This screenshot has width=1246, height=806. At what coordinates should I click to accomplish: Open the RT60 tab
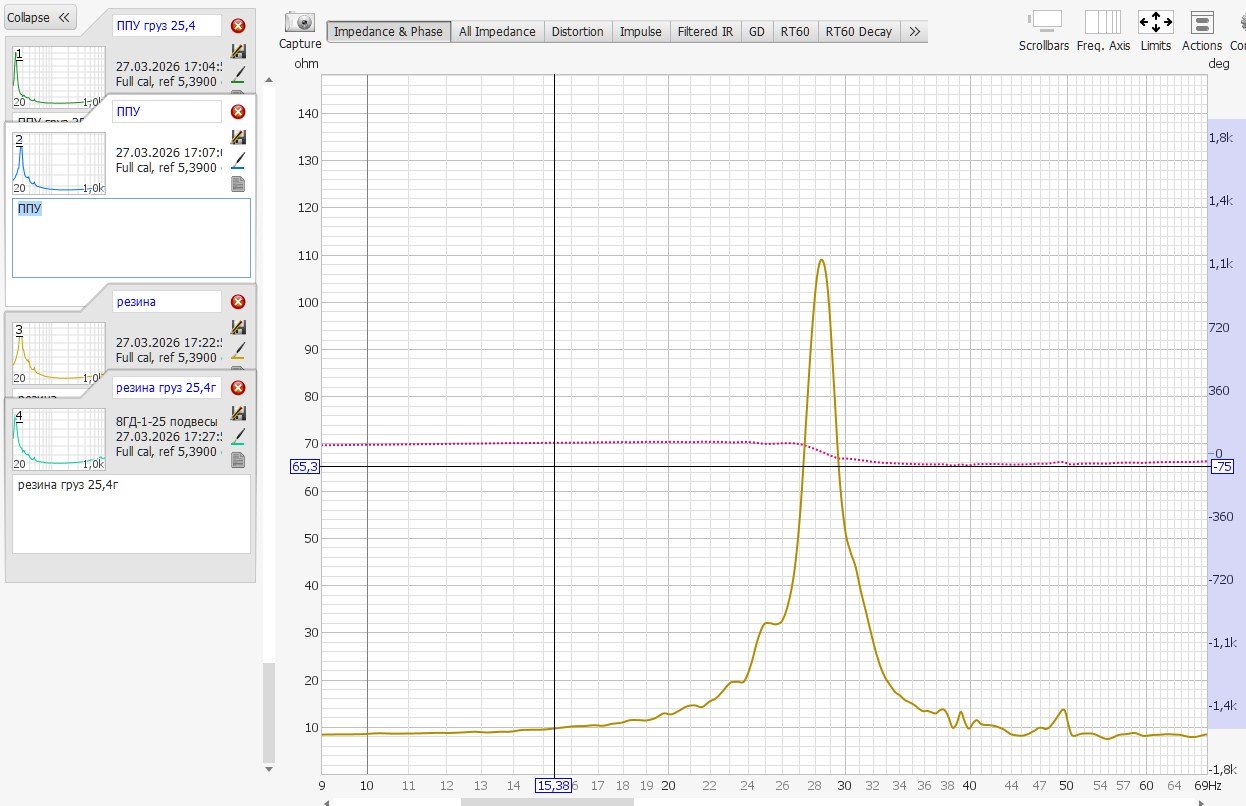795,31
